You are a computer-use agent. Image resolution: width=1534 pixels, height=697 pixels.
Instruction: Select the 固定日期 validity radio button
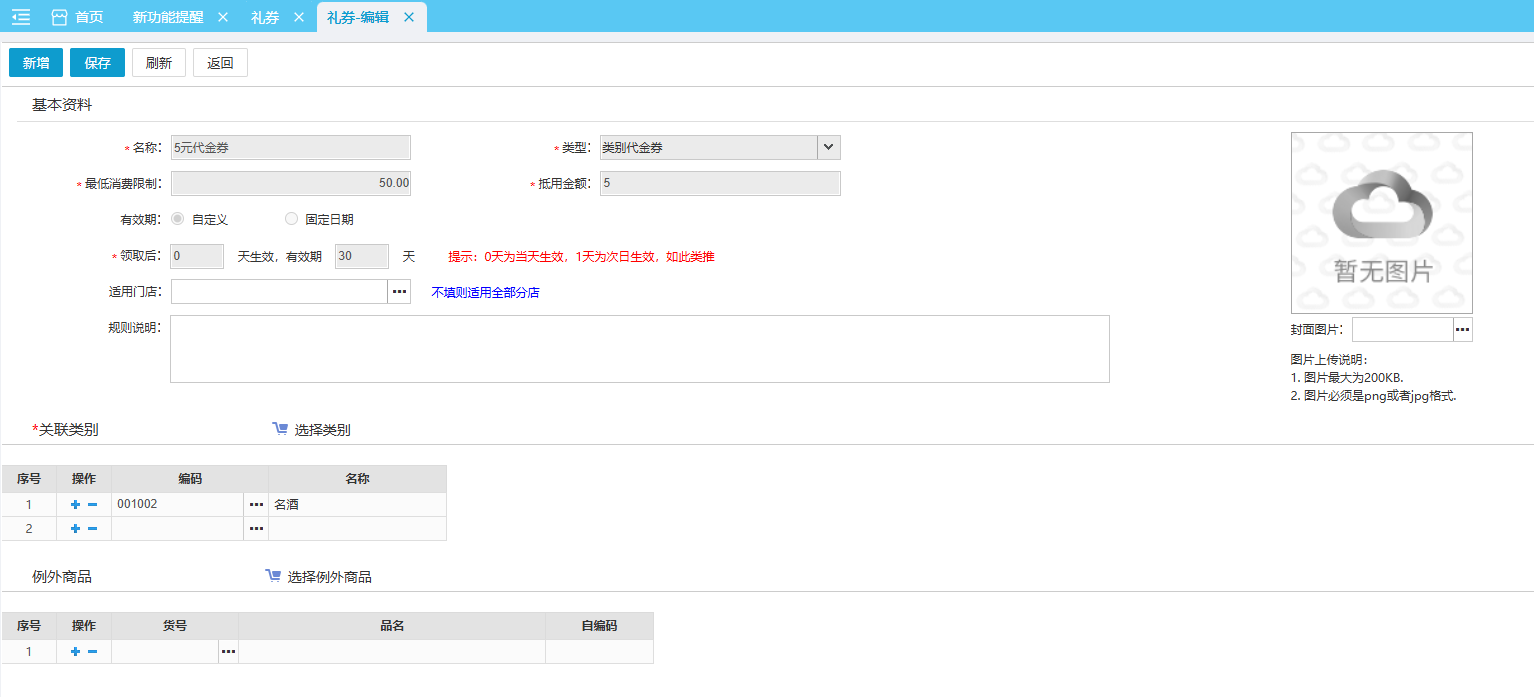(x=292, y=219)
